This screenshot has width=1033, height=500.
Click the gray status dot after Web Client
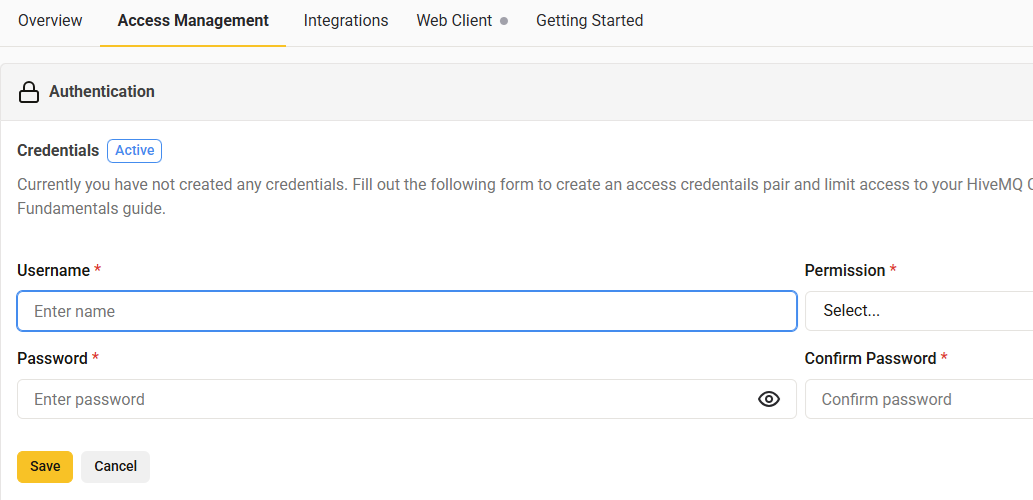coord(504,21)
